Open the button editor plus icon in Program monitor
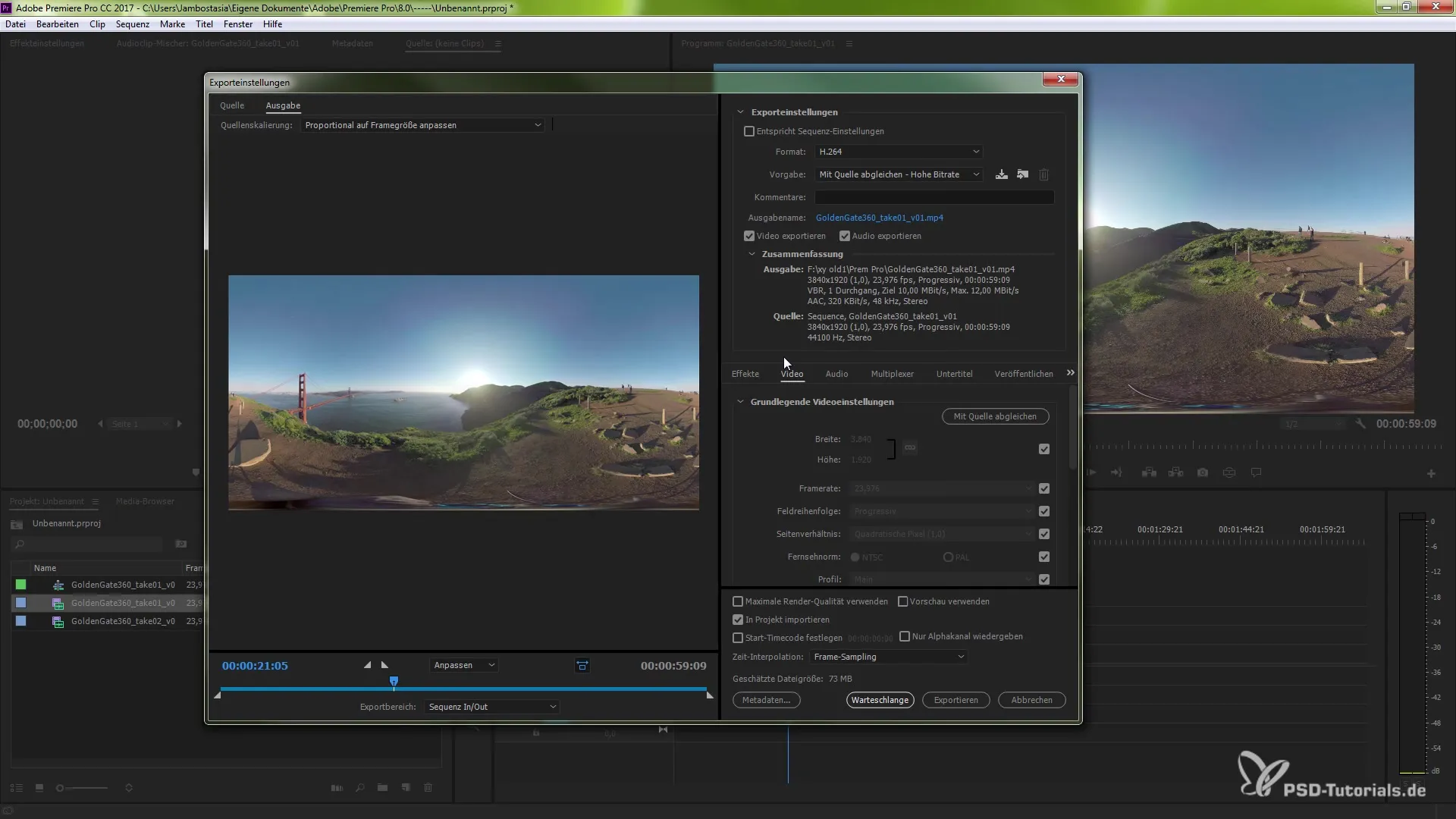Image resolution: width=1456 pixels, height=819 pixels. pyautogui.click(x=1431, y=474)
